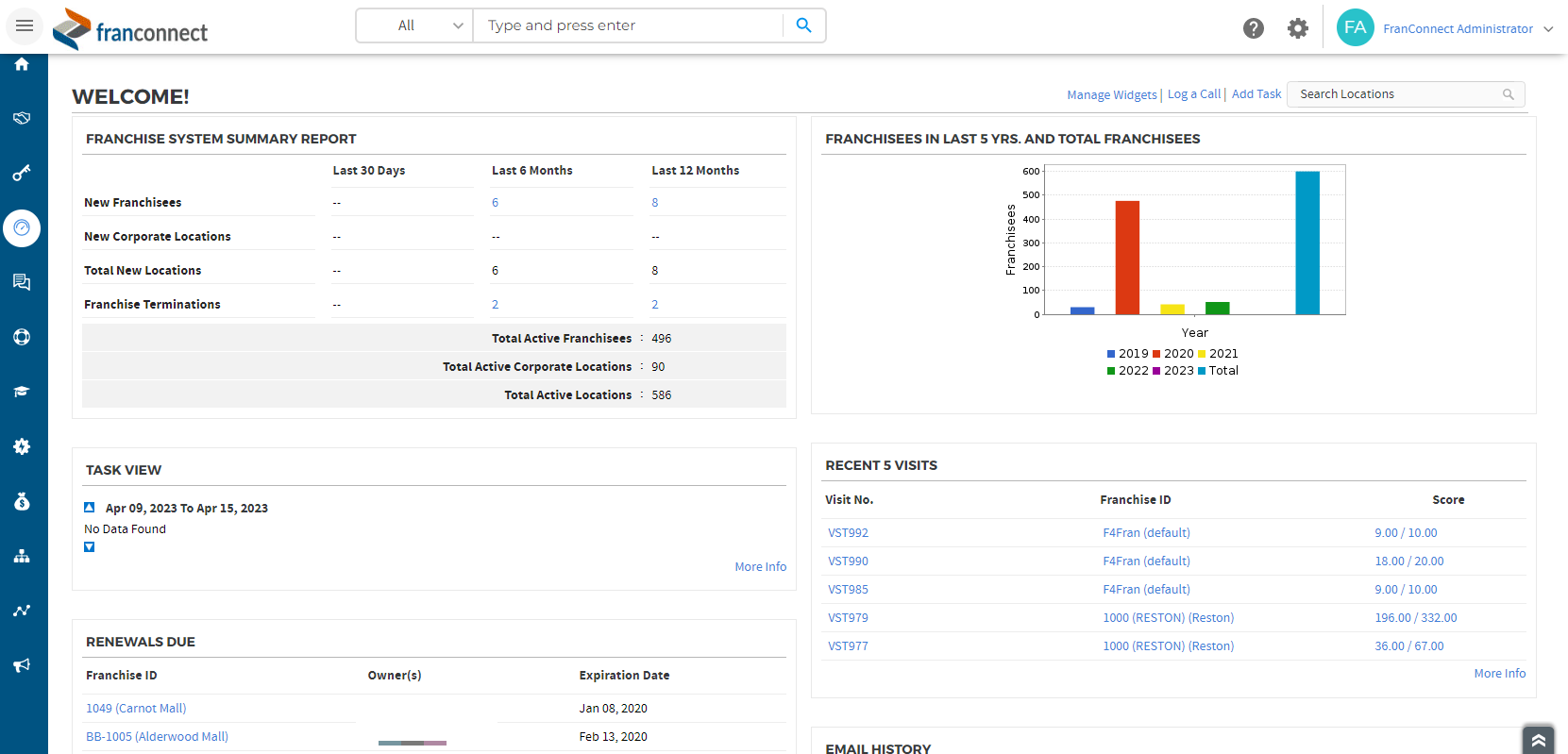Viewport: 1568px width, 754px height.
Task: Click the Task View up arrow
Action: tap(90, 508)
